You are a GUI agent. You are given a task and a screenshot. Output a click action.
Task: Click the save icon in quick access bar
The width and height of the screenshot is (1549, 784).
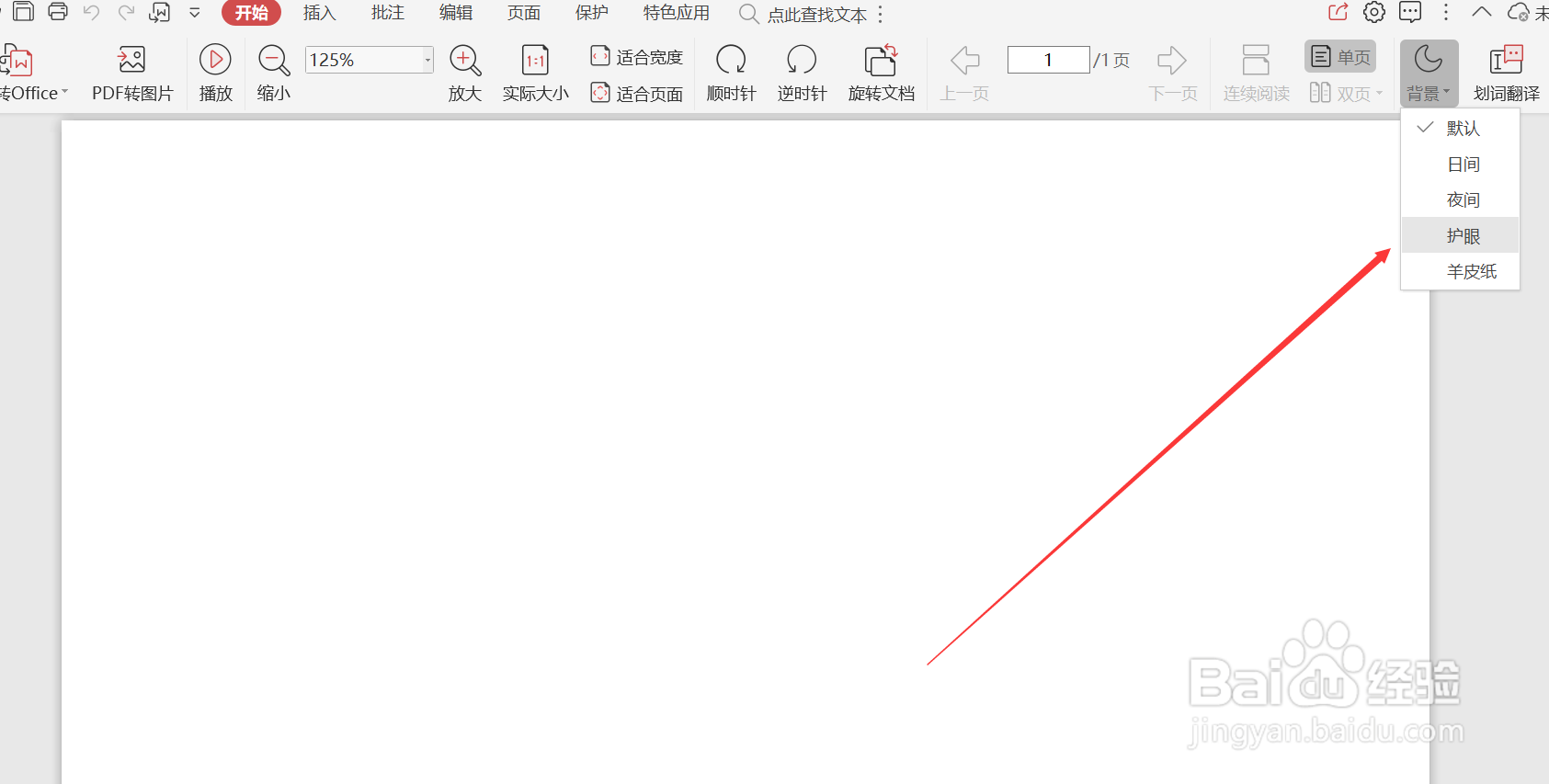tap(23, 12)
